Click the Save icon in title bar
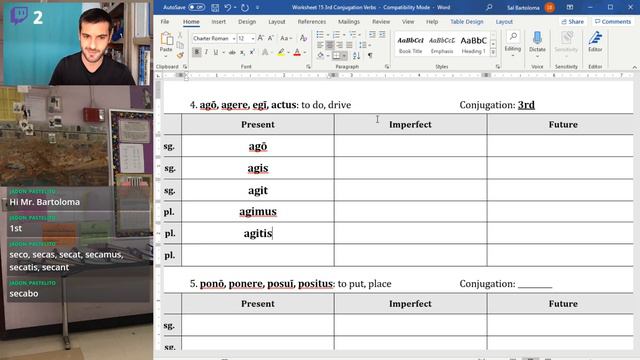Image resolution: width=640 pixels, height=360 pixels. point(215,7)
